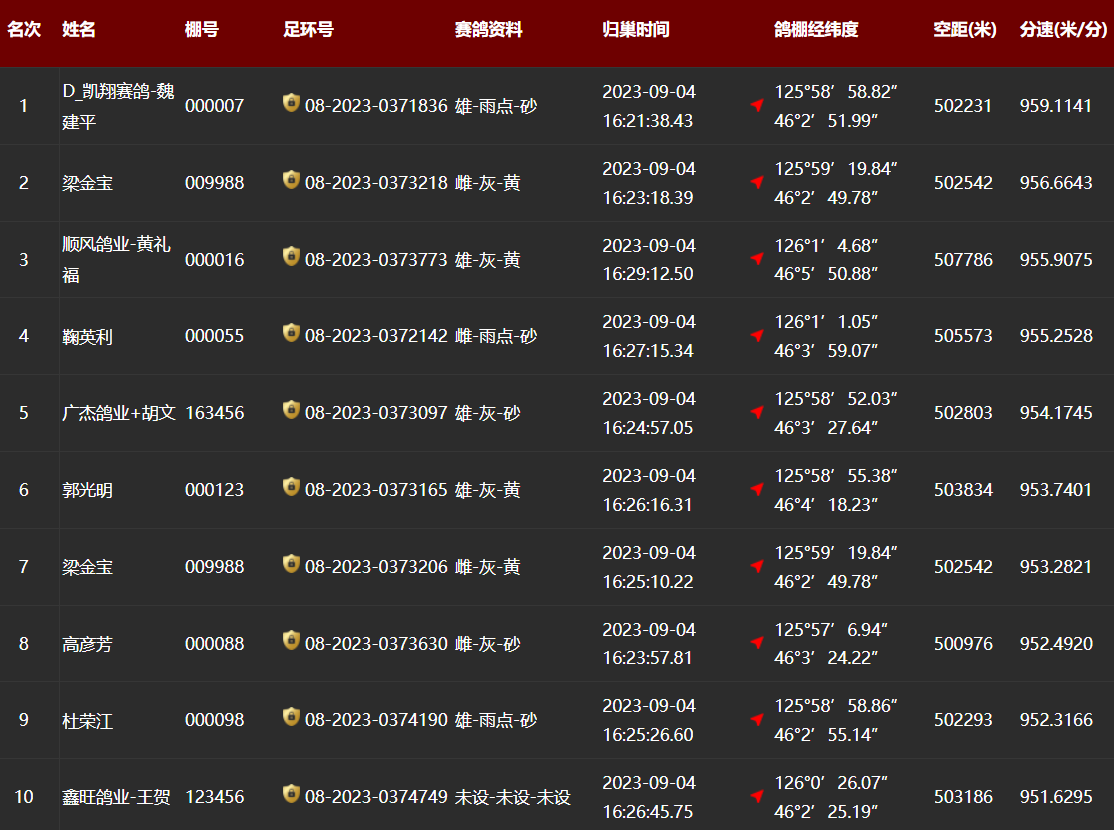The width and height of the screenshot is (1114, 830).
Task: Select the gold badge for ring 08-2023-0373097
Action: tap(291, 410)
